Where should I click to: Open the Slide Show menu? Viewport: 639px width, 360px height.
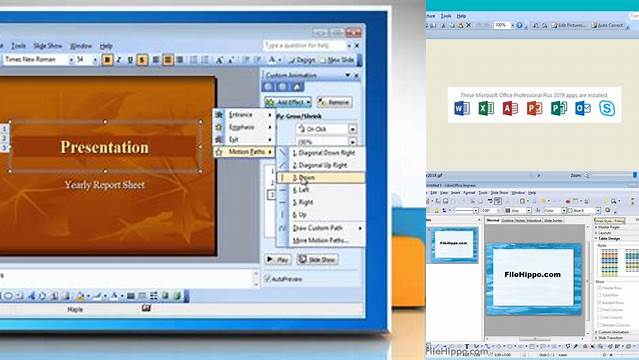(x=48, y=46)
